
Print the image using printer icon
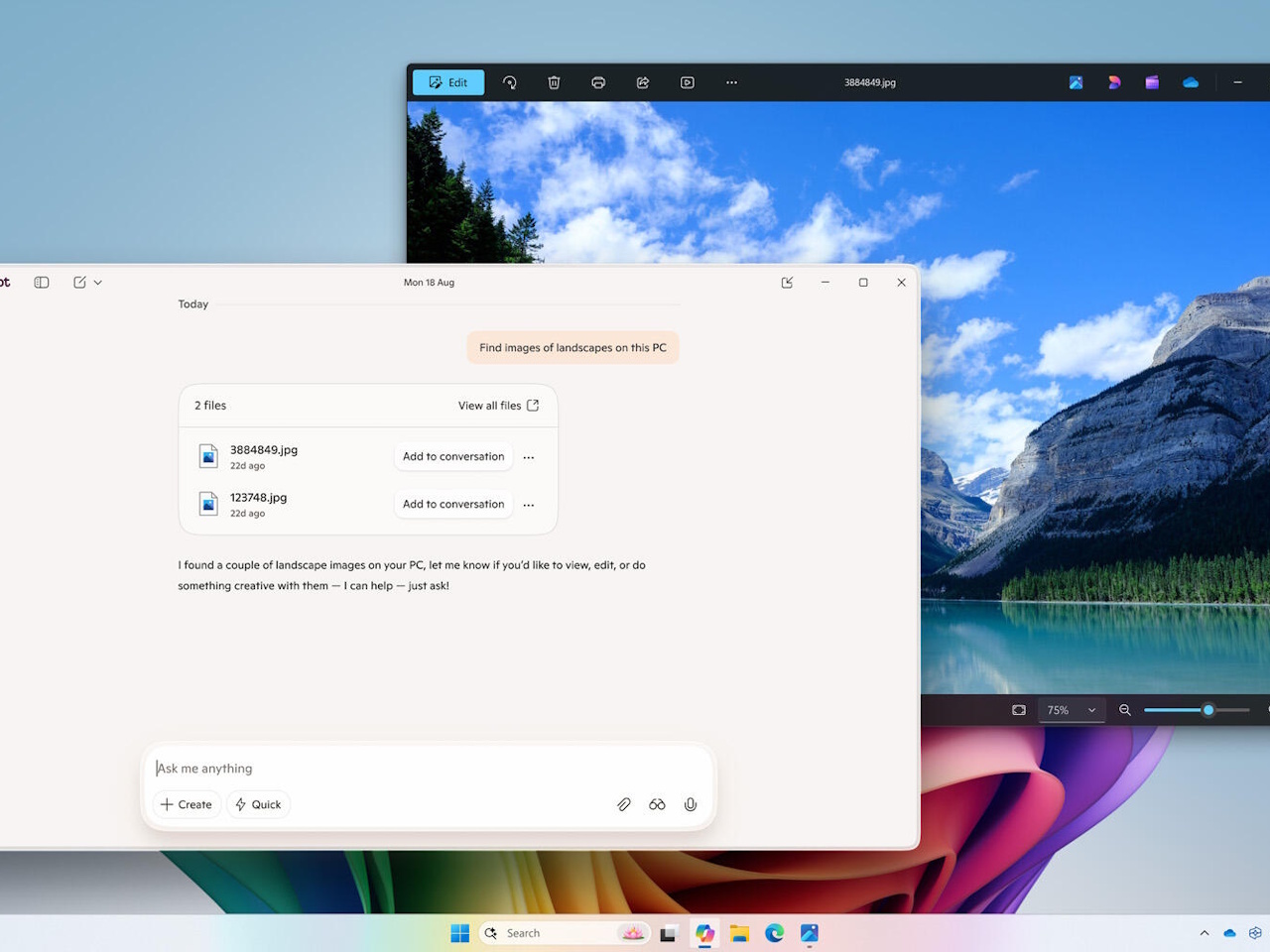598,82
